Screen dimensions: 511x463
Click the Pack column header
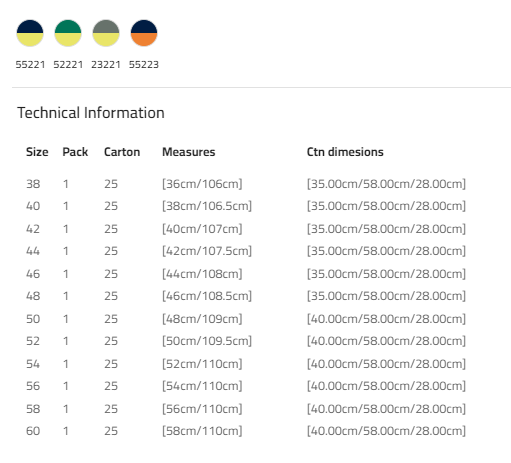point(75,152)
